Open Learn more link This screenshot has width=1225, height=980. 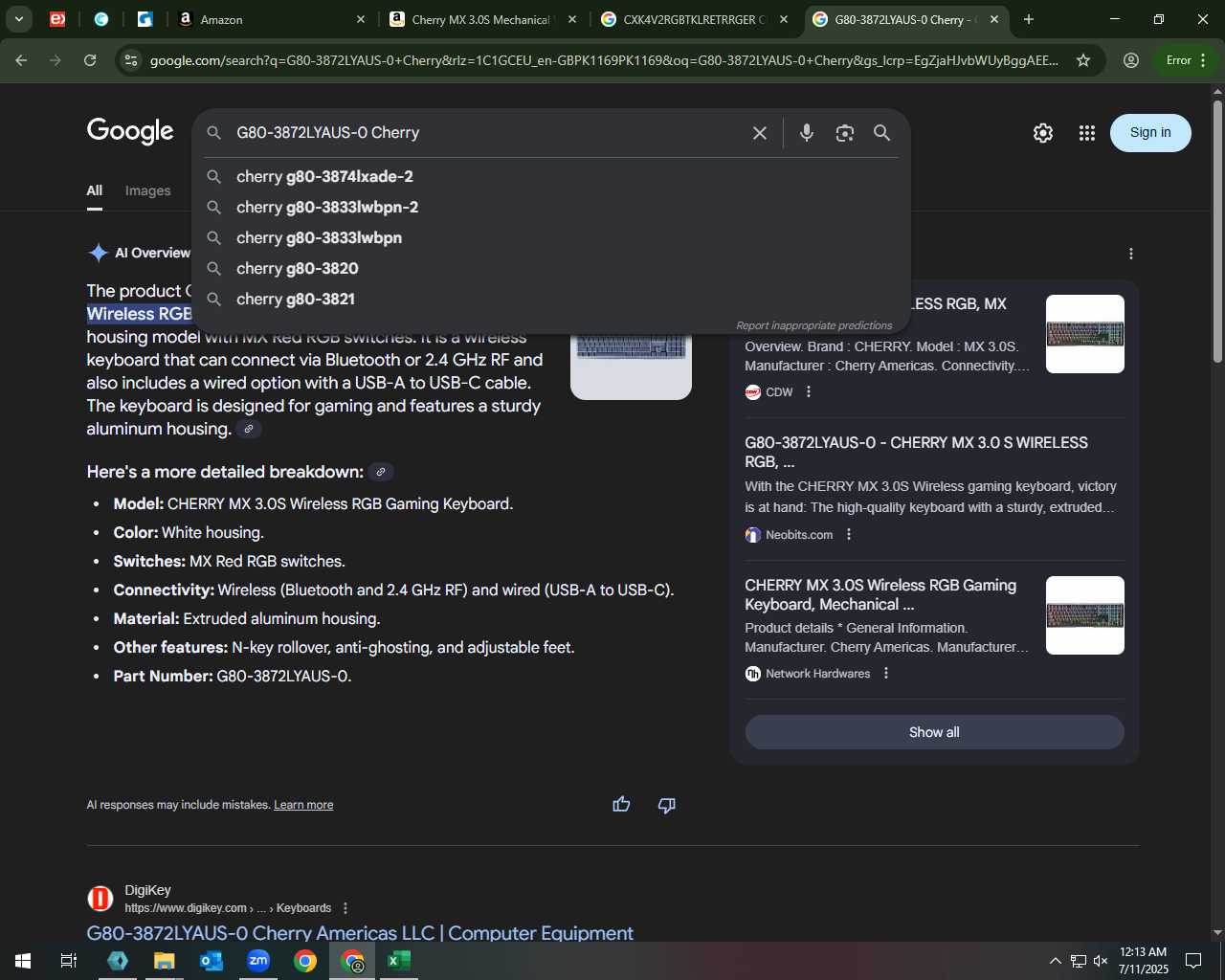point(303,805)
